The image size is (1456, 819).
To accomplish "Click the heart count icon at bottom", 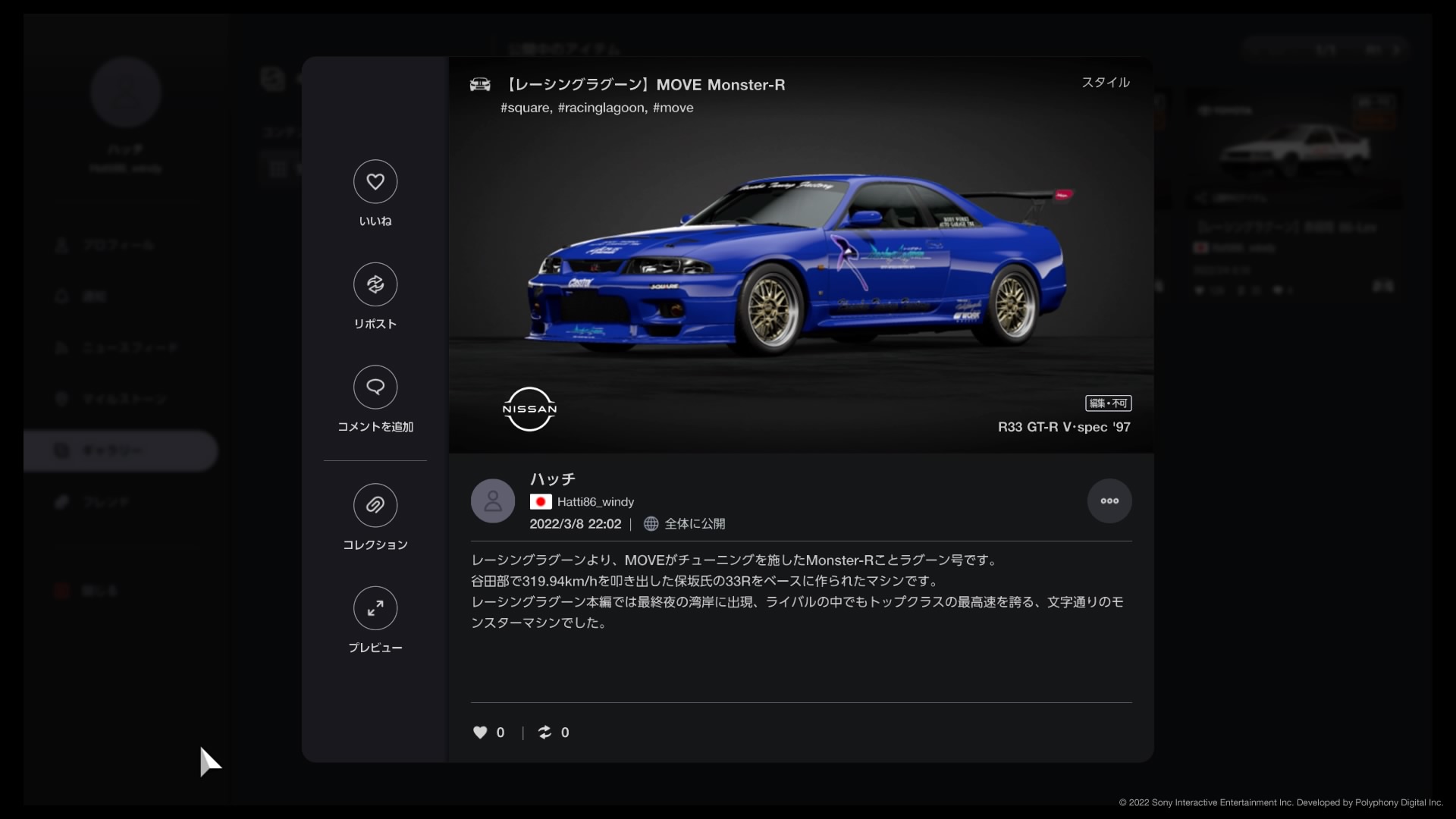I will pyautogui.click(x=480, y=732).
